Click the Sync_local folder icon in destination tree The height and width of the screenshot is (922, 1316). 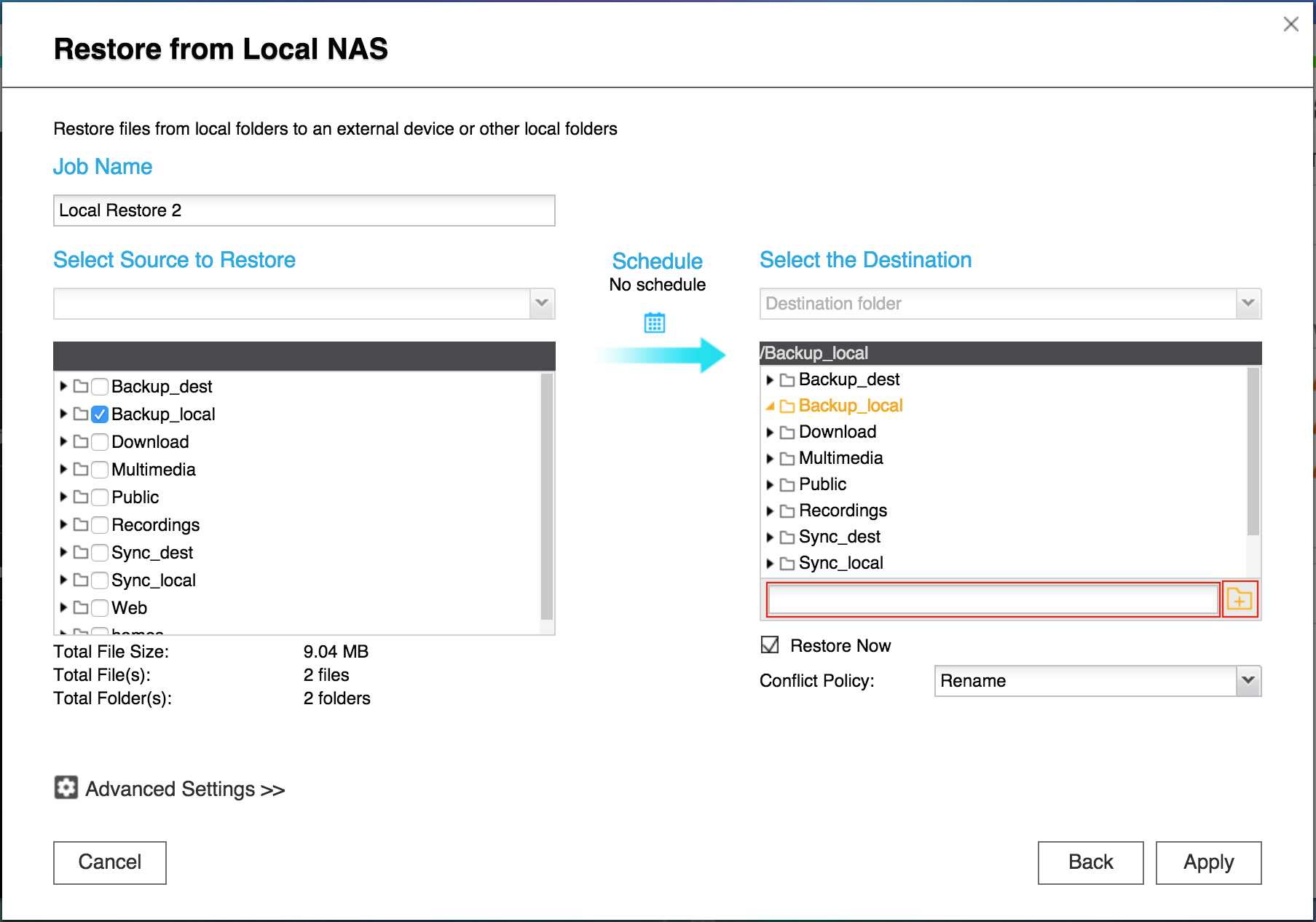[x=787, y=563]
